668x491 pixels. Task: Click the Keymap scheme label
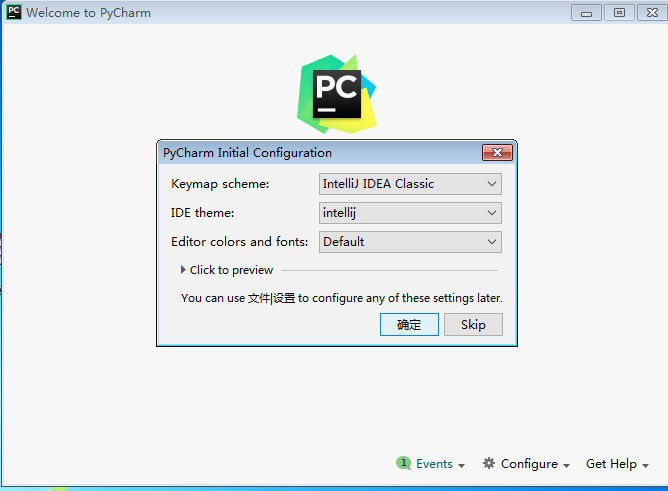220,184
